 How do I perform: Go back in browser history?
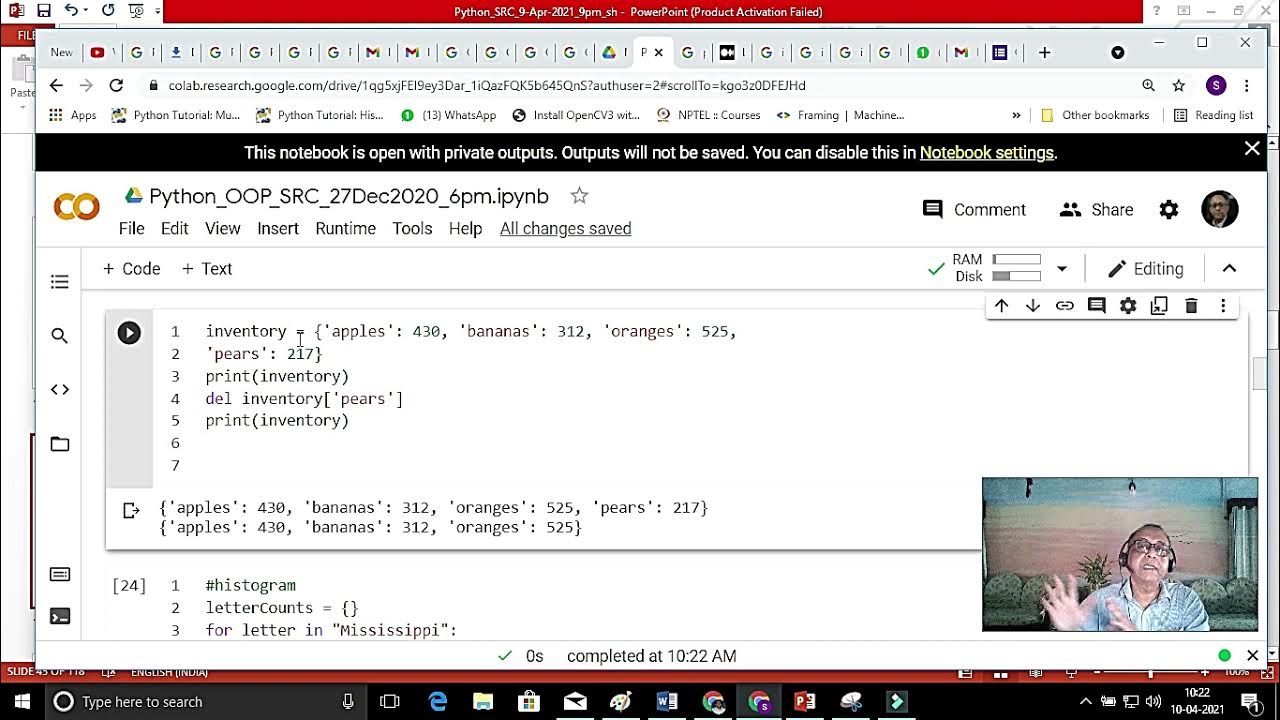[x=56, y=85]
